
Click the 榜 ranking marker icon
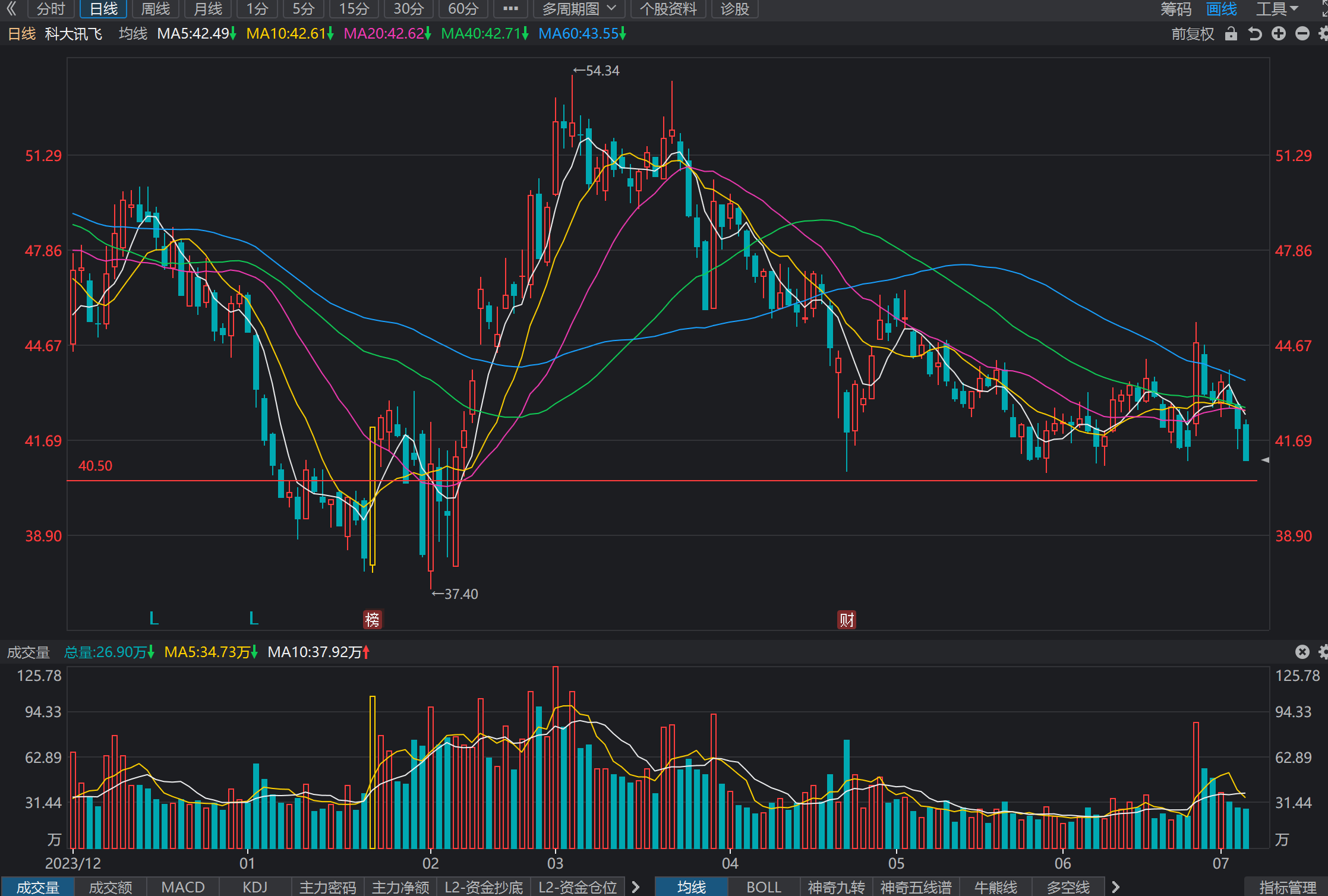[373, 620]
